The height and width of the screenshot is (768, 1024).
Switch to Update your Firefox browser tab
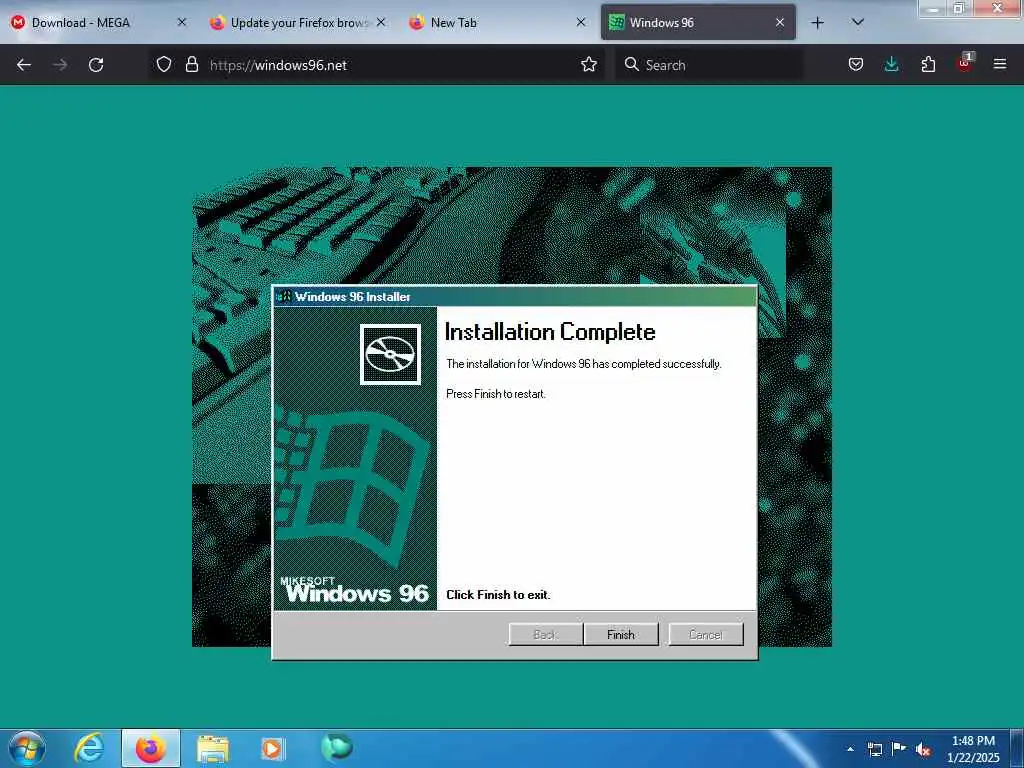[297, 23]
